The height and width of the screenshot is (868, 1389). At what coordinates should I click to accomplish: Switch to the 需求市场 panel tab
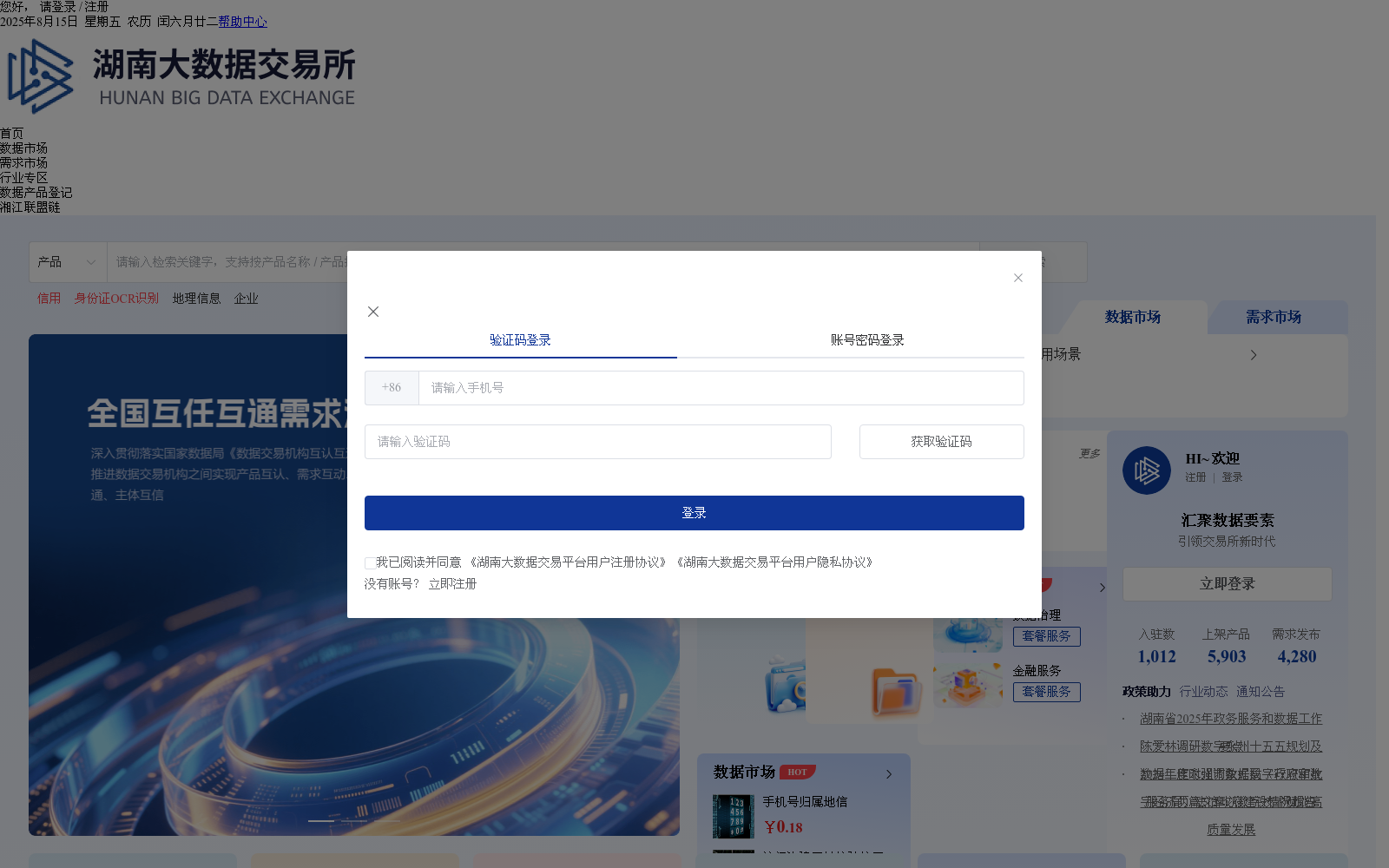[x=1274, y=318]
